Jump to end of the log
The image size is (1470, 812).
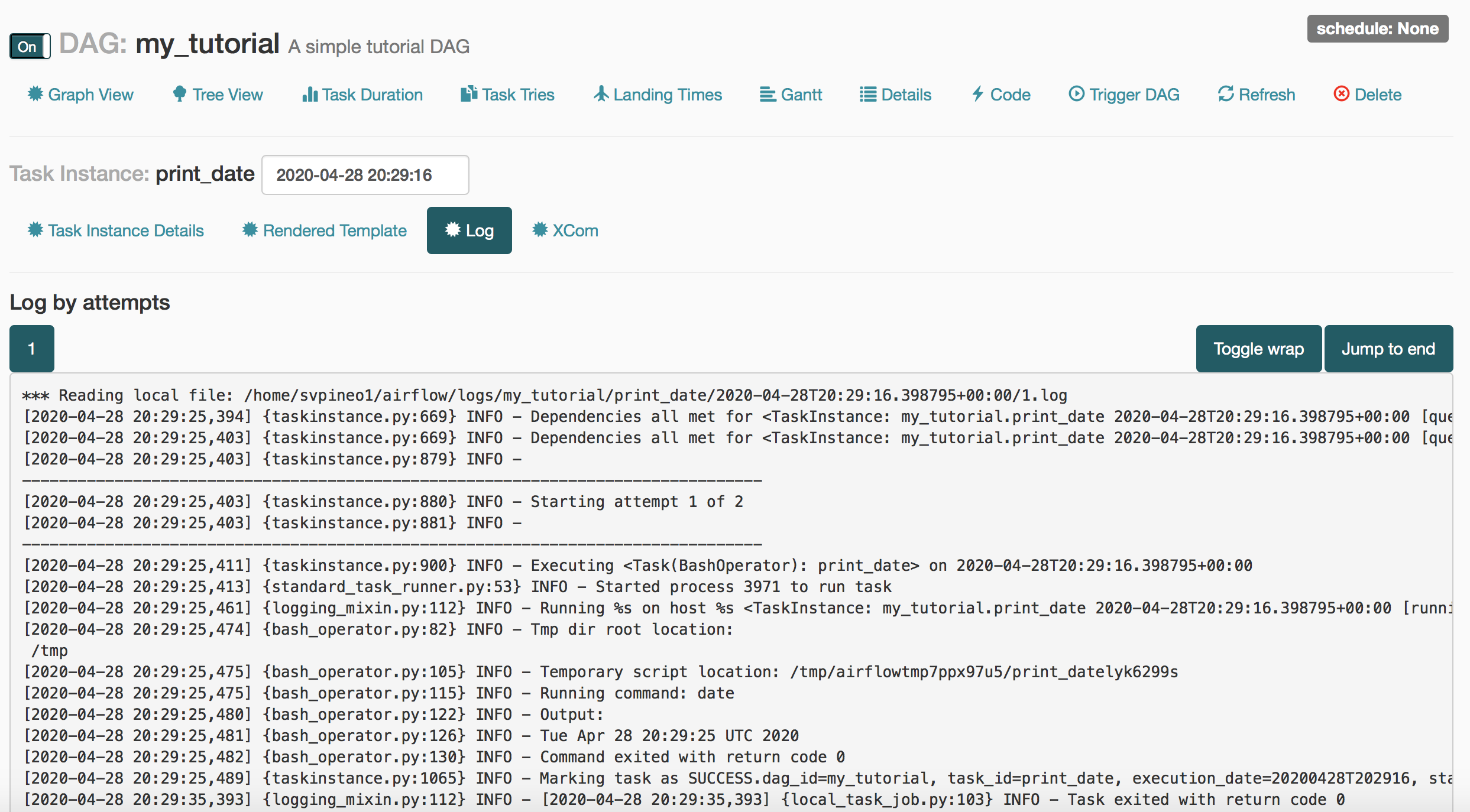[1388, 349]
